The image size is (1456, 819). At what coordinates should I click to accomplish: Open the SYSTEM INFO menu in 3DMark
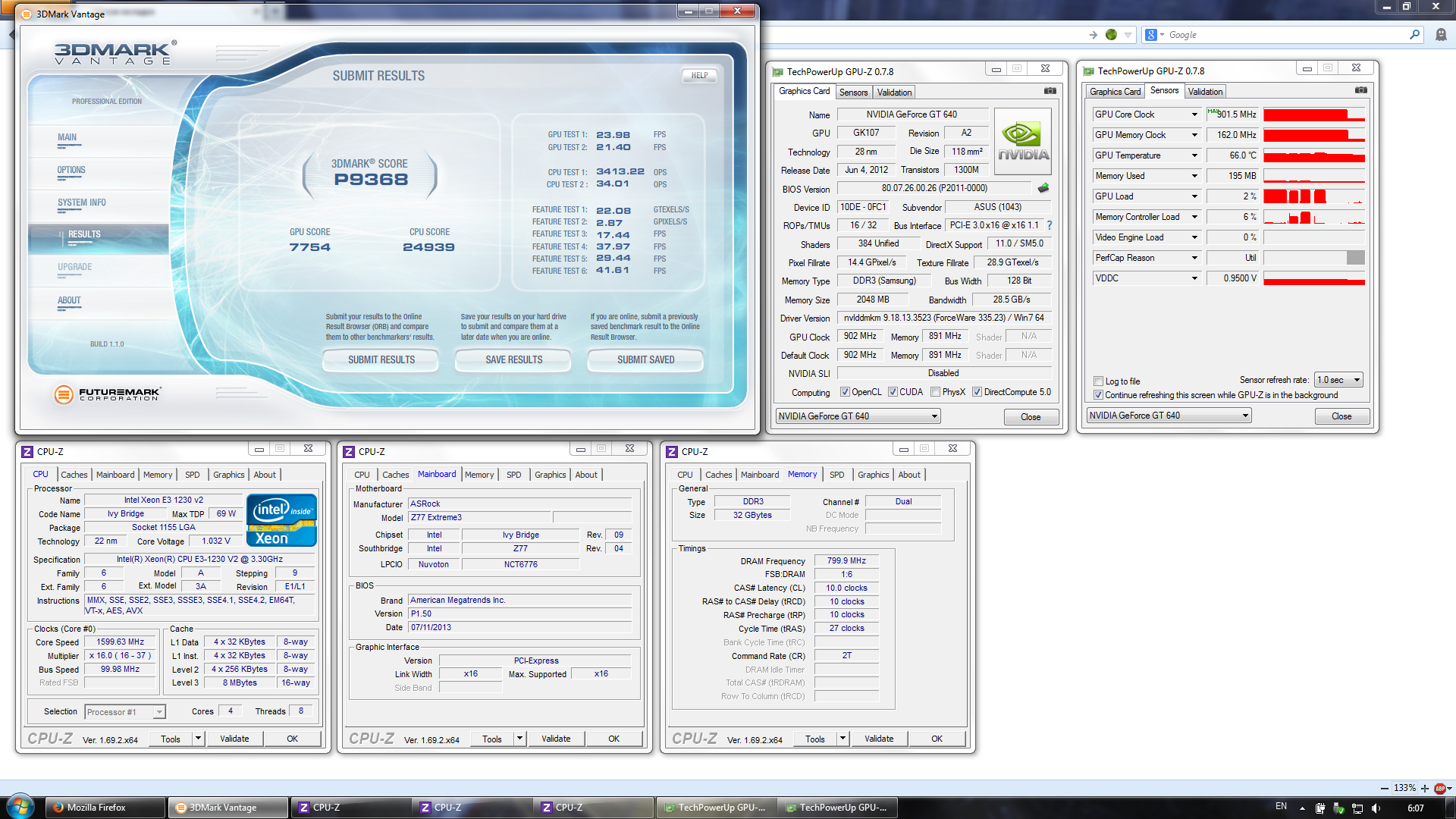(x=82, y=203)
